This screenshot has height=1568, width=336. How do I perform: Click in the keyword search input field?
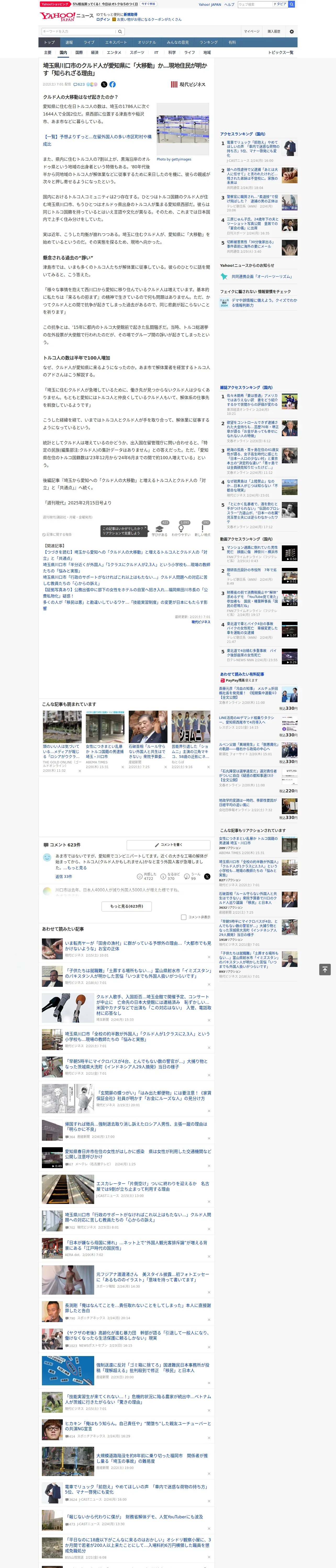point(79,32)
